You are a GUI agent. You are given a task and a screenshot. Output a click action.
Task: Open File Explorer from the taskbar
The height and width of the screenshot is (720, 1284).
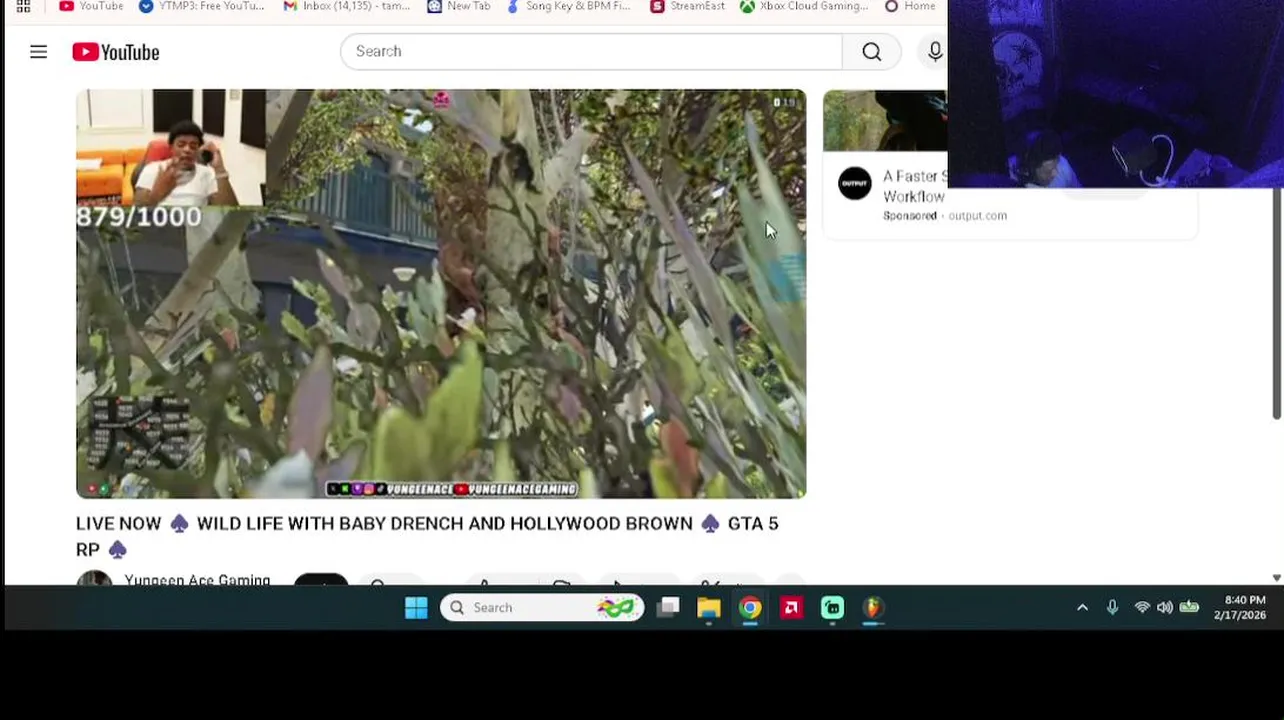[x=709, y=608]
